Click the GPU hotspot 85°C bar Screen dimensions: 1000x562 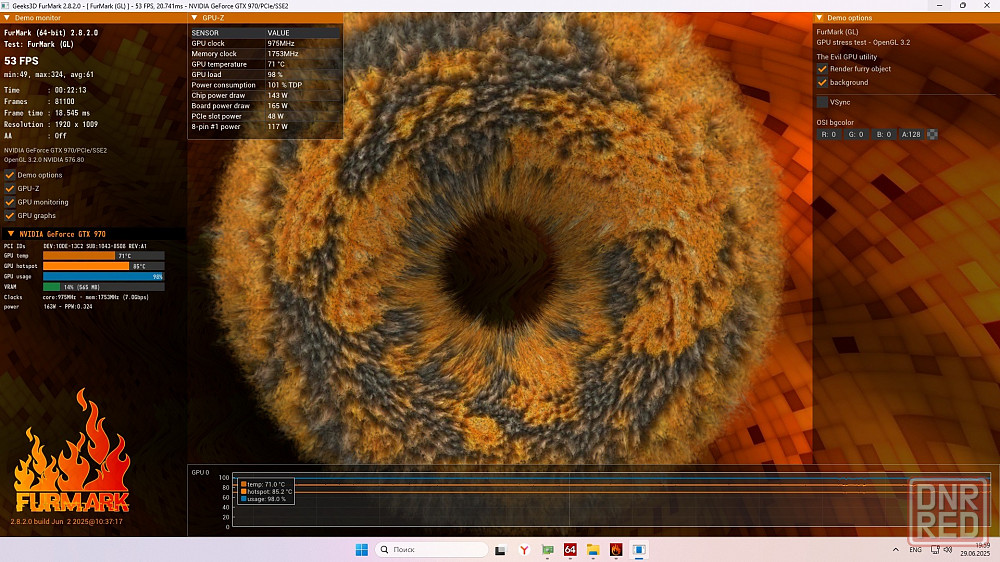[103, 266]
